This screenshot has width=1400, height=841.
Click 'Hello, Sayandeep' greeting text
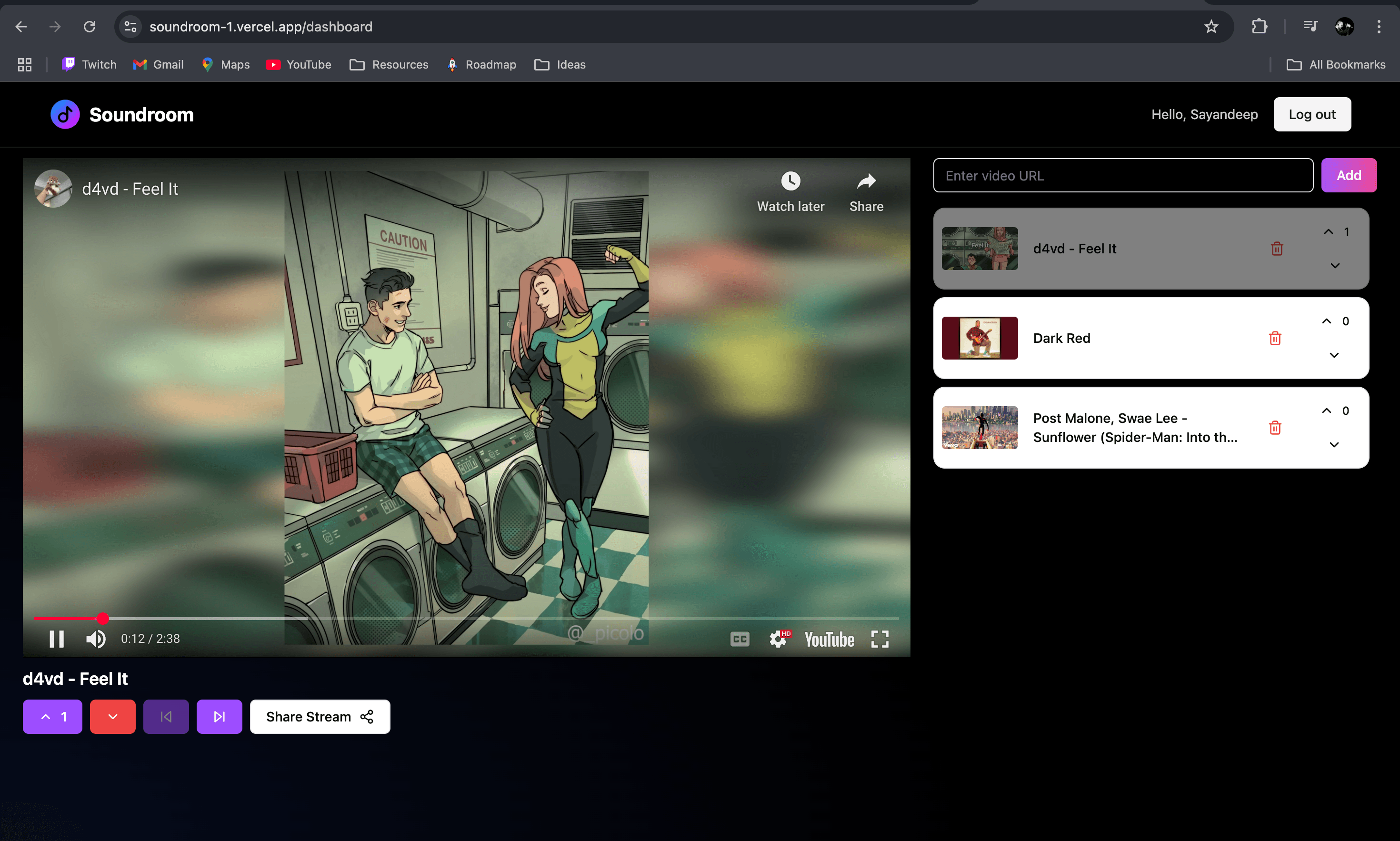coord(1205,114)
